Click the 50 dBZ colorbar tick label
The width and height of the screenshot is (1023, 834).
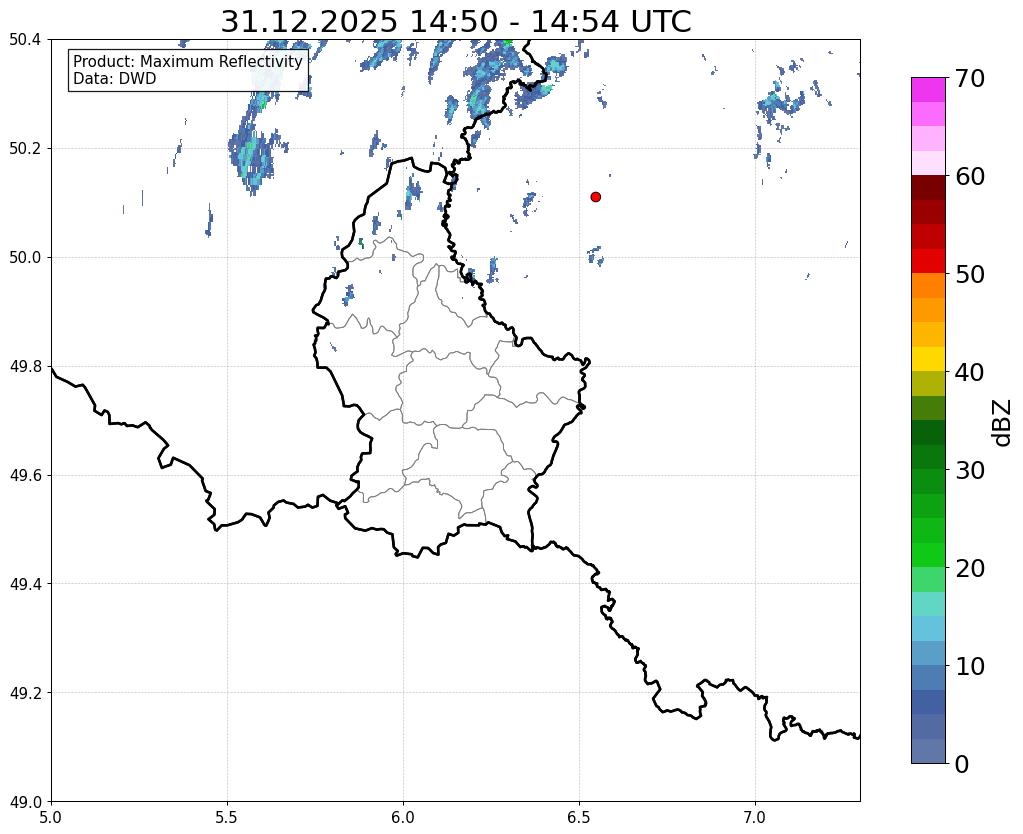pyautogui.click(x=970, y=275)
